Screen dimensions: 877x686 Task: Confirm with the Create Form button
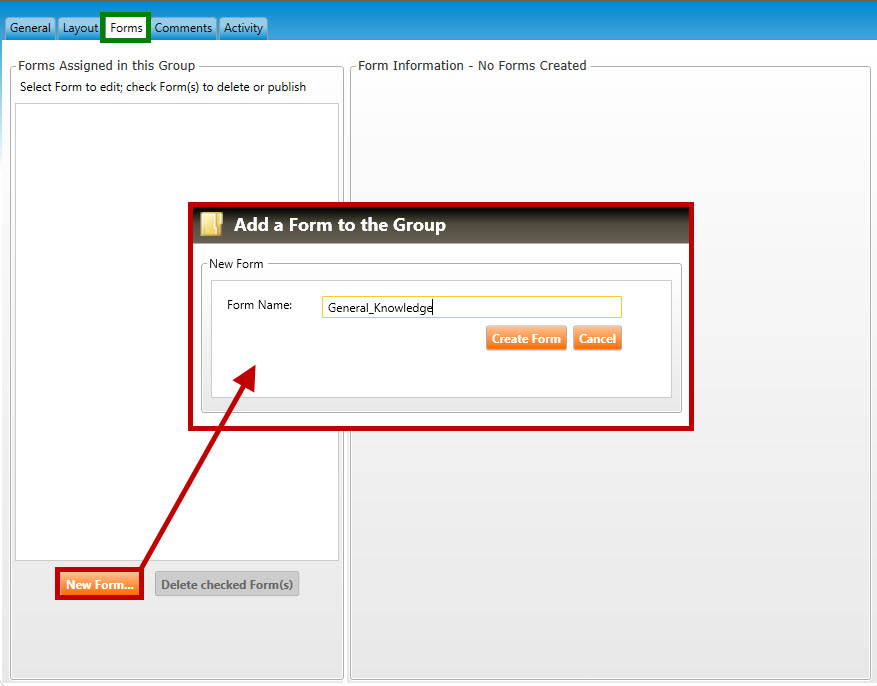526,339
